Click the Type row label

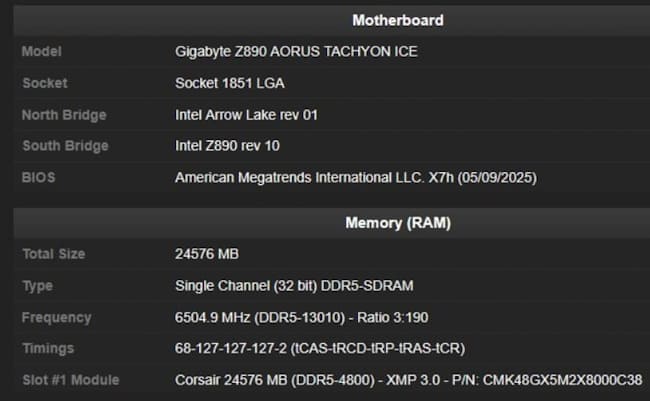pos(38,286)
